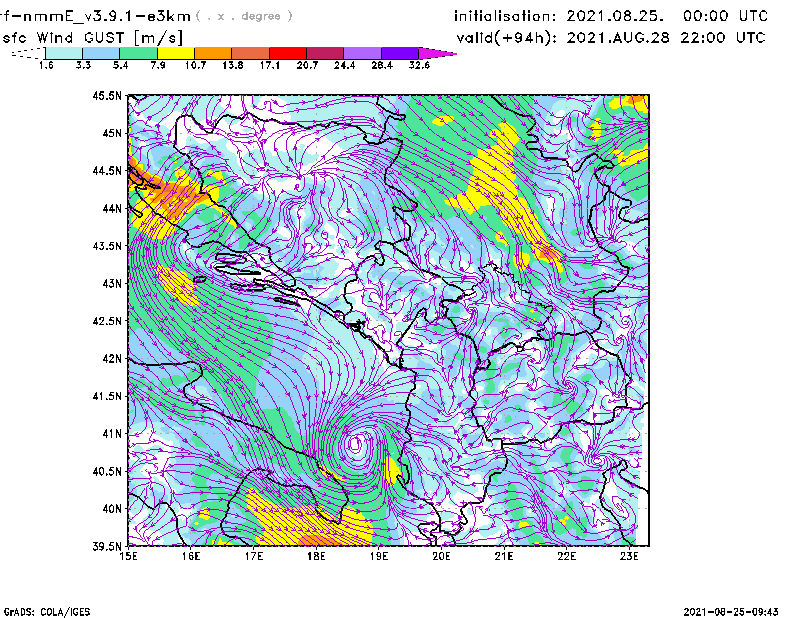Image resolution: width=800 pixels, height=618 pixels.
Task: Click the legend value 13.8
Action: click(233, 65)
